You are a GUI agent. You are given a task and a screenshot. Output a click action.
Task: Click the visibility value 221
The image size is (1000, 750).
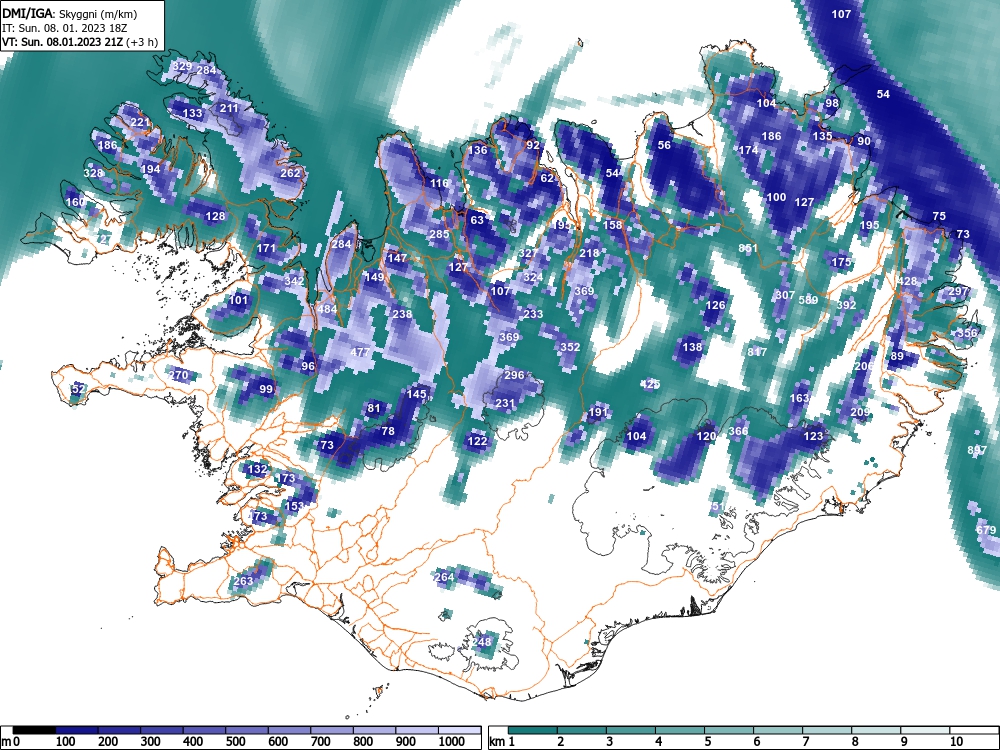(140, 122)
